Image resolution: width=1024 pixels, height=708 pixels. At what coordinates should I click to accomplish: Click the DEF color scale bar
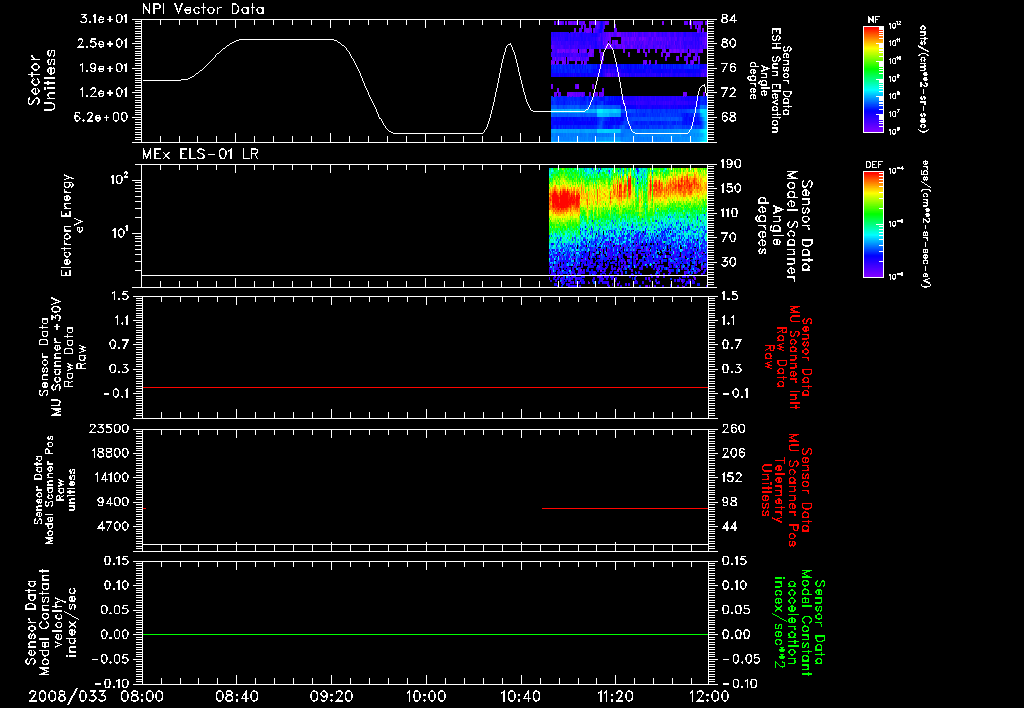pyautogui.click(x=873, y=224)
